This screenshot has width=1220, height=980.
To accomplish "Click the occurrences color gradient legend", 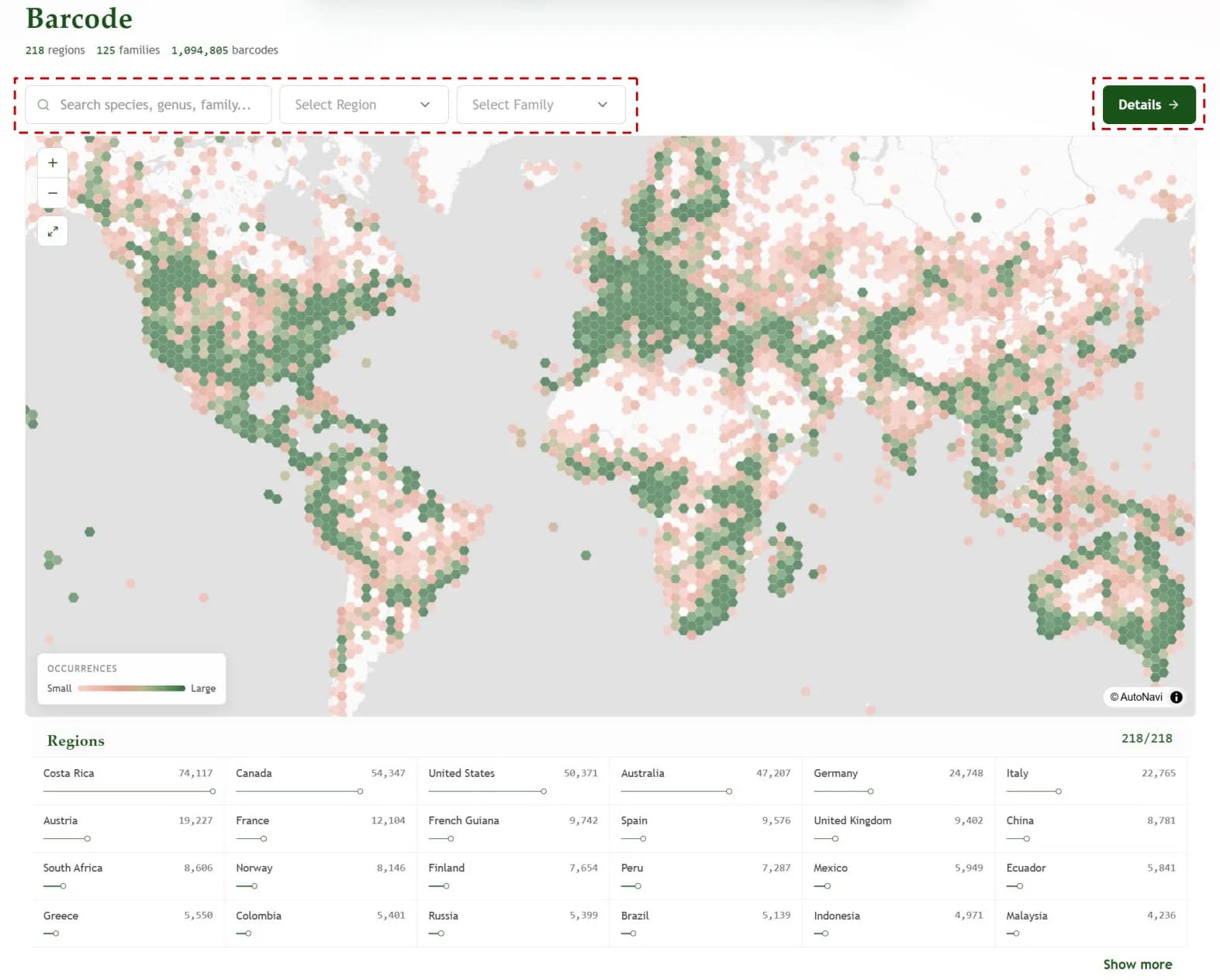I will click(131, 688).
